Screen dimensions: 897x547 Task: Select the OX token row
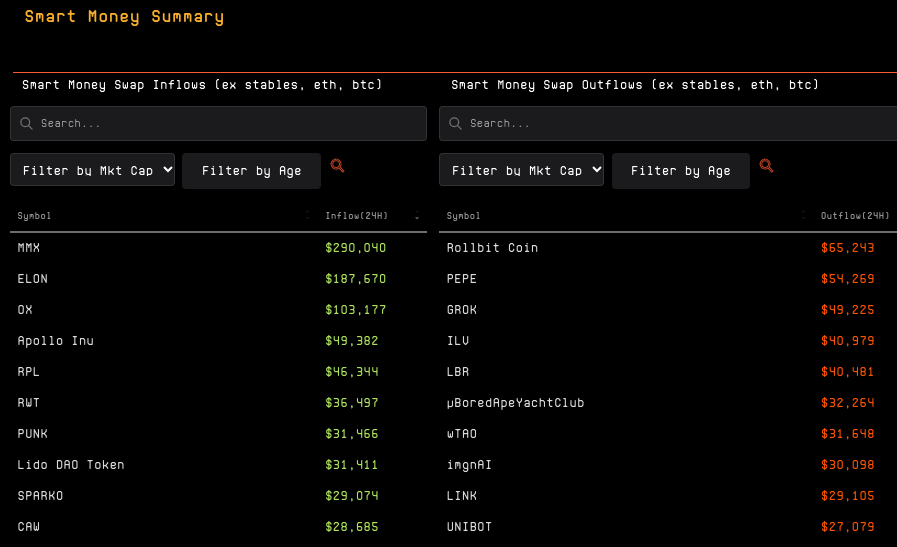click(219, 310)
